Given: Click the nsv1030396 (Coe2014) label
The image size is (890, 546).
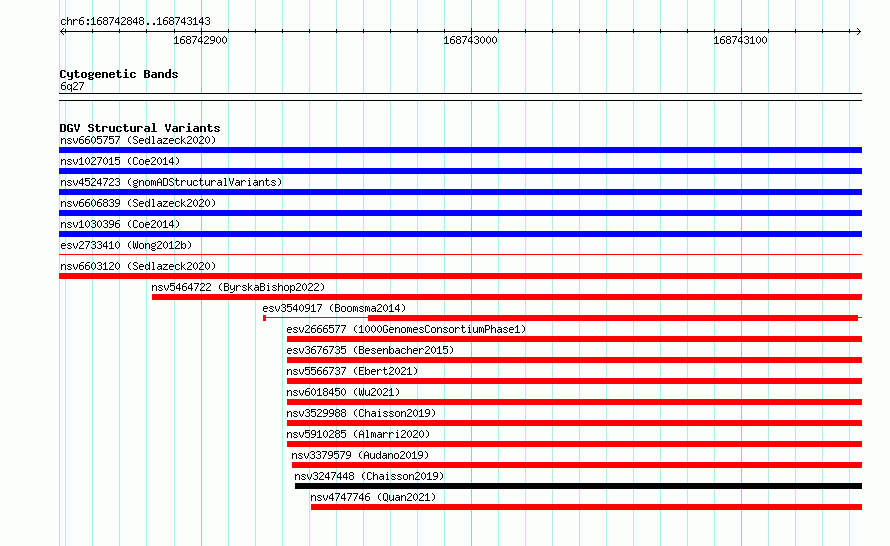Looking at the screenshot, I should (120, 224).
